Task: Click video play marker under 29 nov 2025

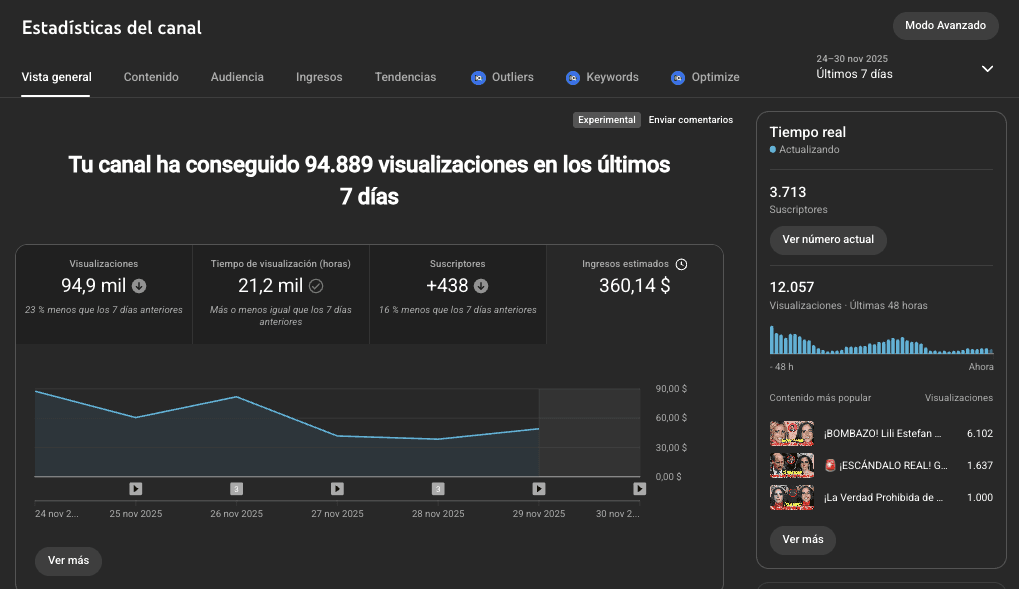Action: click(x=539, y=488)
